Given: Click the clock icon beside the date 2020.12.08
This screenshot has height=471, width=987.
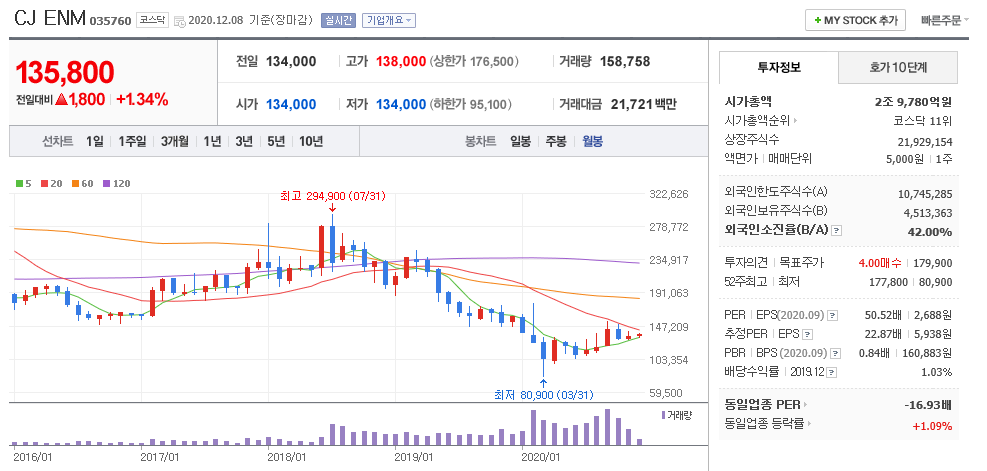Looking at the screenshot, I should (x=179, y=21).
